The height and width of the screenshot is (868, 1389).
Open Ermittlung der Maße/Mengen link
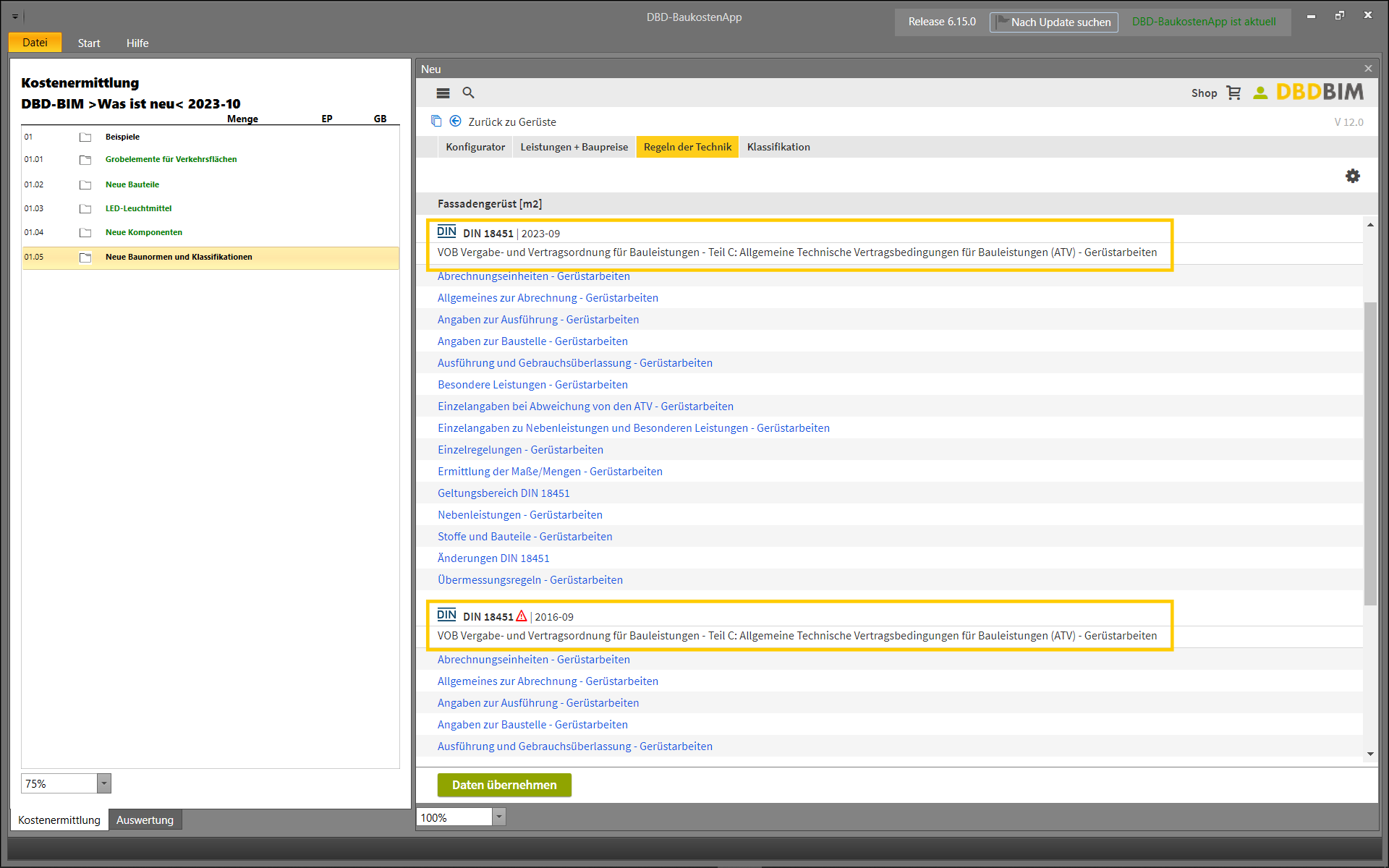(x=550, y=472)
